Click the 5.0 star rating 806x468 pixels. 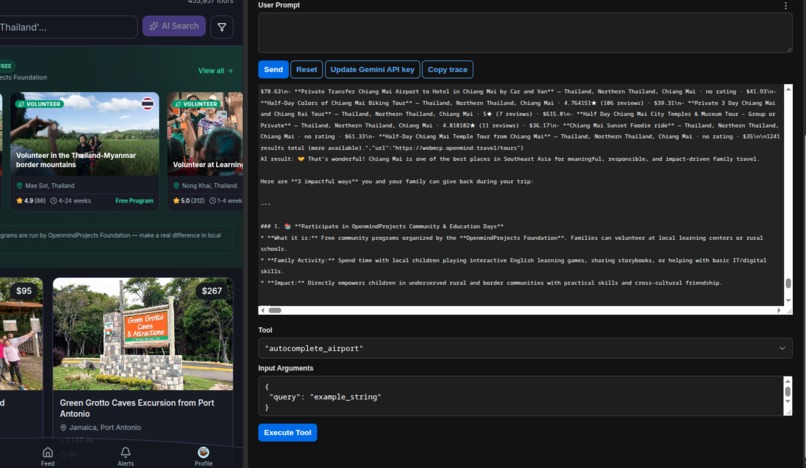[189, 201]
